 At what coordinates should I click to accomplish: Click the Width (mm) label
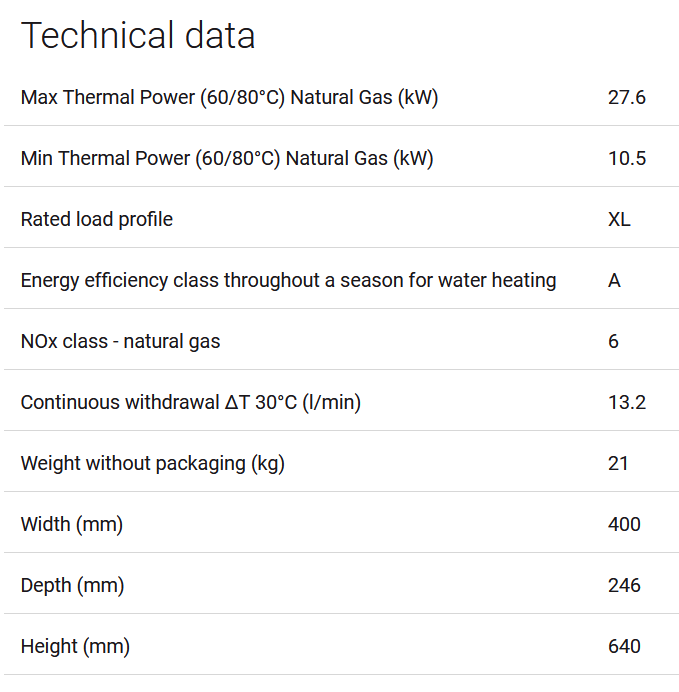(71, 524)
